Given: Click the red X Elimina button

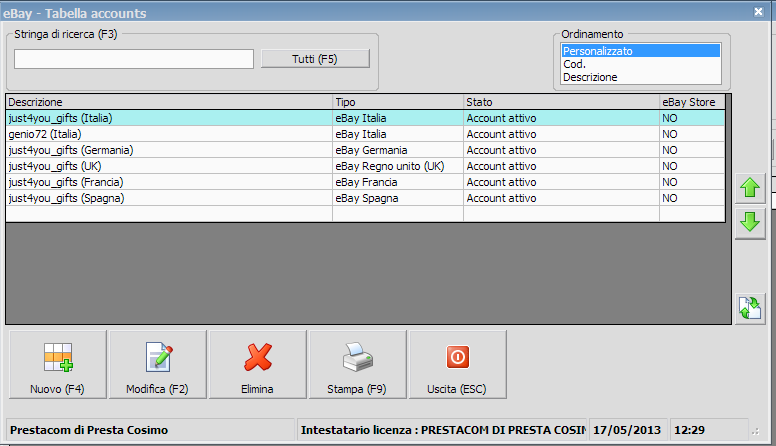Looking at the screenshot, I should coord(258,364).
